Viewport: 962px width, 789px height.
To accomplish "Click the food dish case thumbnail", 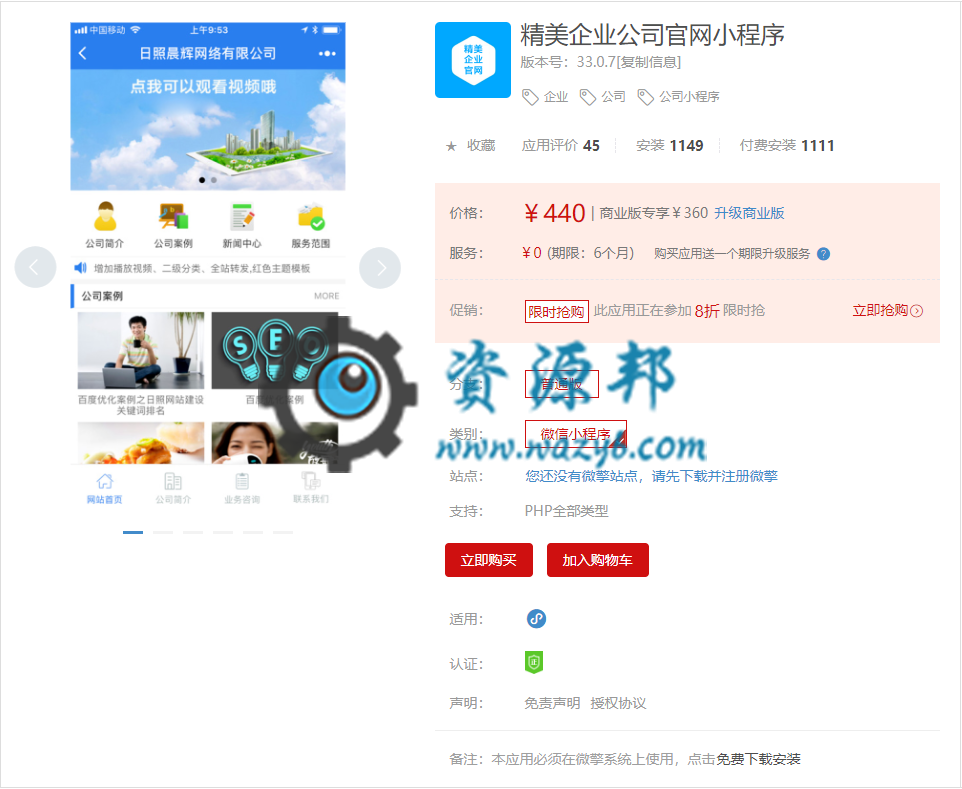I will click(140, 443).
